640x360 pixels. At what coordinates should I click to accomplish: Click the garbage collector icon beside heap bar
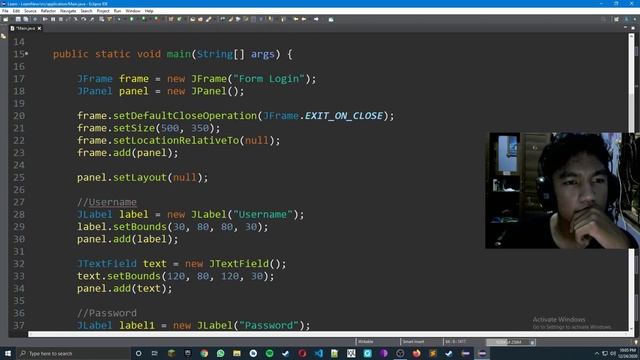532,342
